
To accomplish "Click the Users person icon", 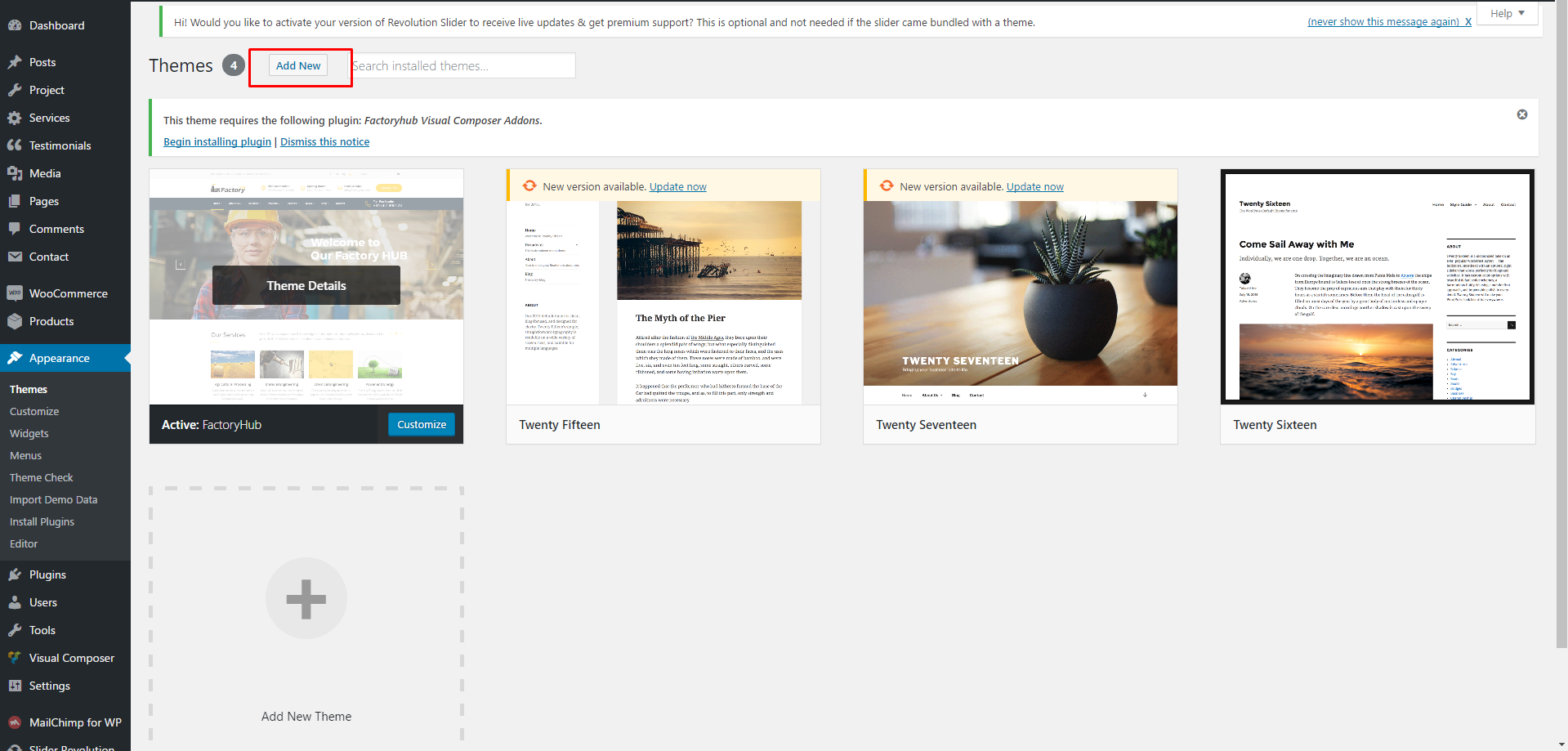I will pos(15,602).
